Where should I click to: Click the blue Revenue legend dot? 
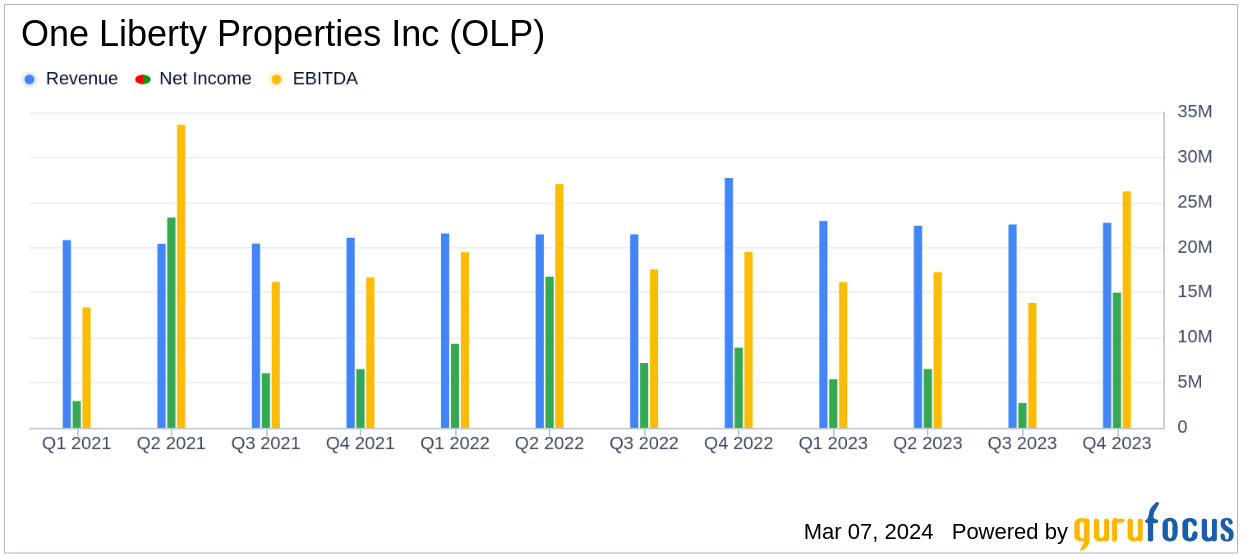[x=29, y=79]
